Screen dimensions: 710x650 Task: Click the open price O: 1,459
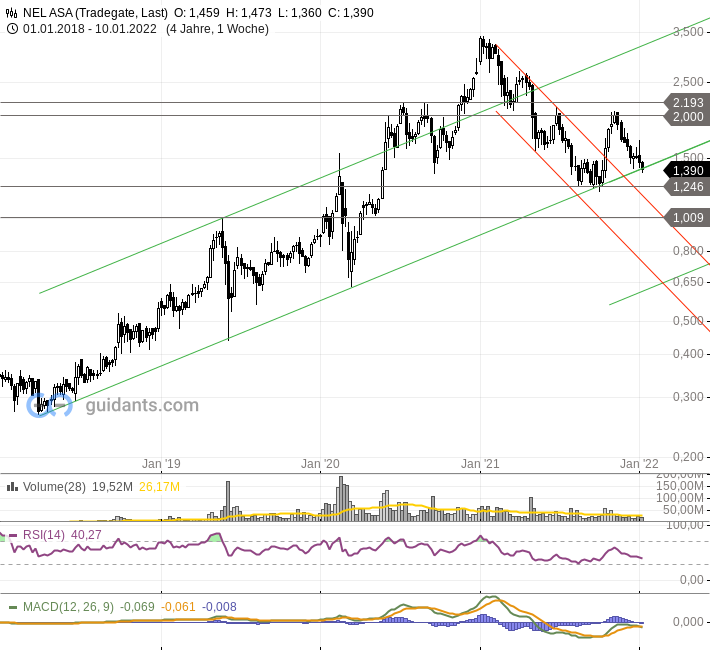[197, 13]
